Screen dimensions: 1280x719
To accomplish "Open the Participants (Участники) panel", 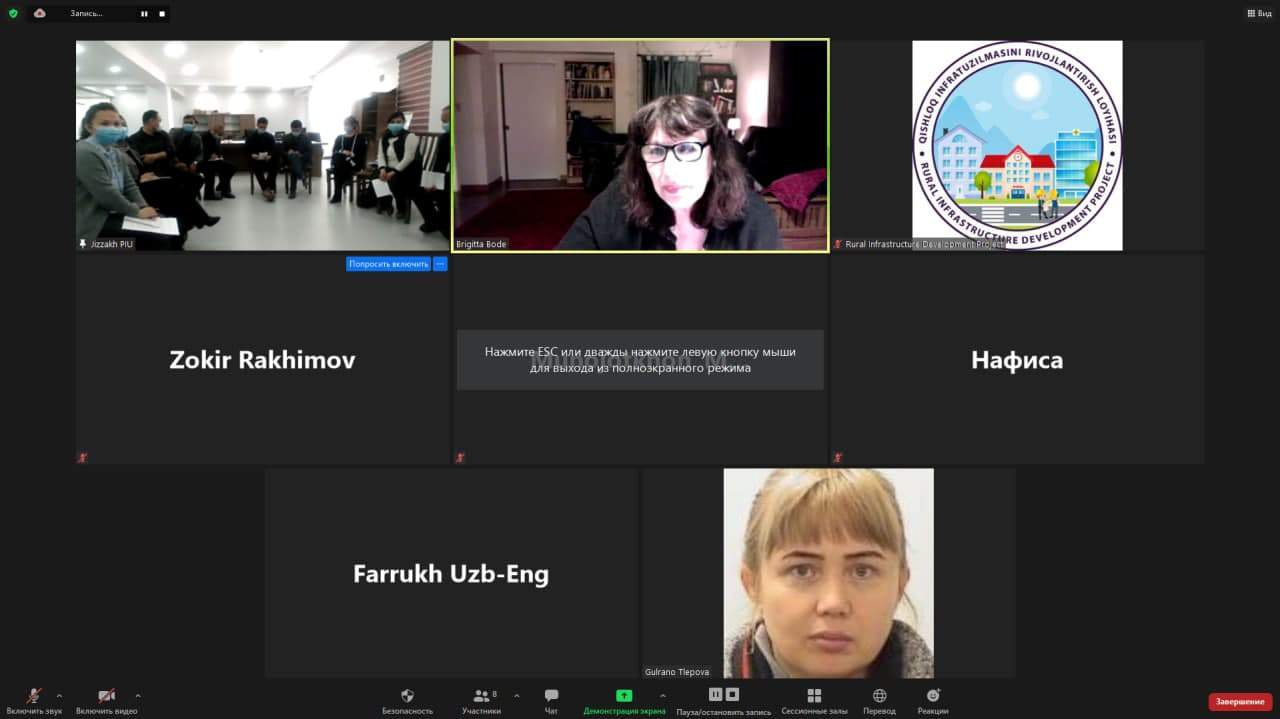I will [481, 696].
